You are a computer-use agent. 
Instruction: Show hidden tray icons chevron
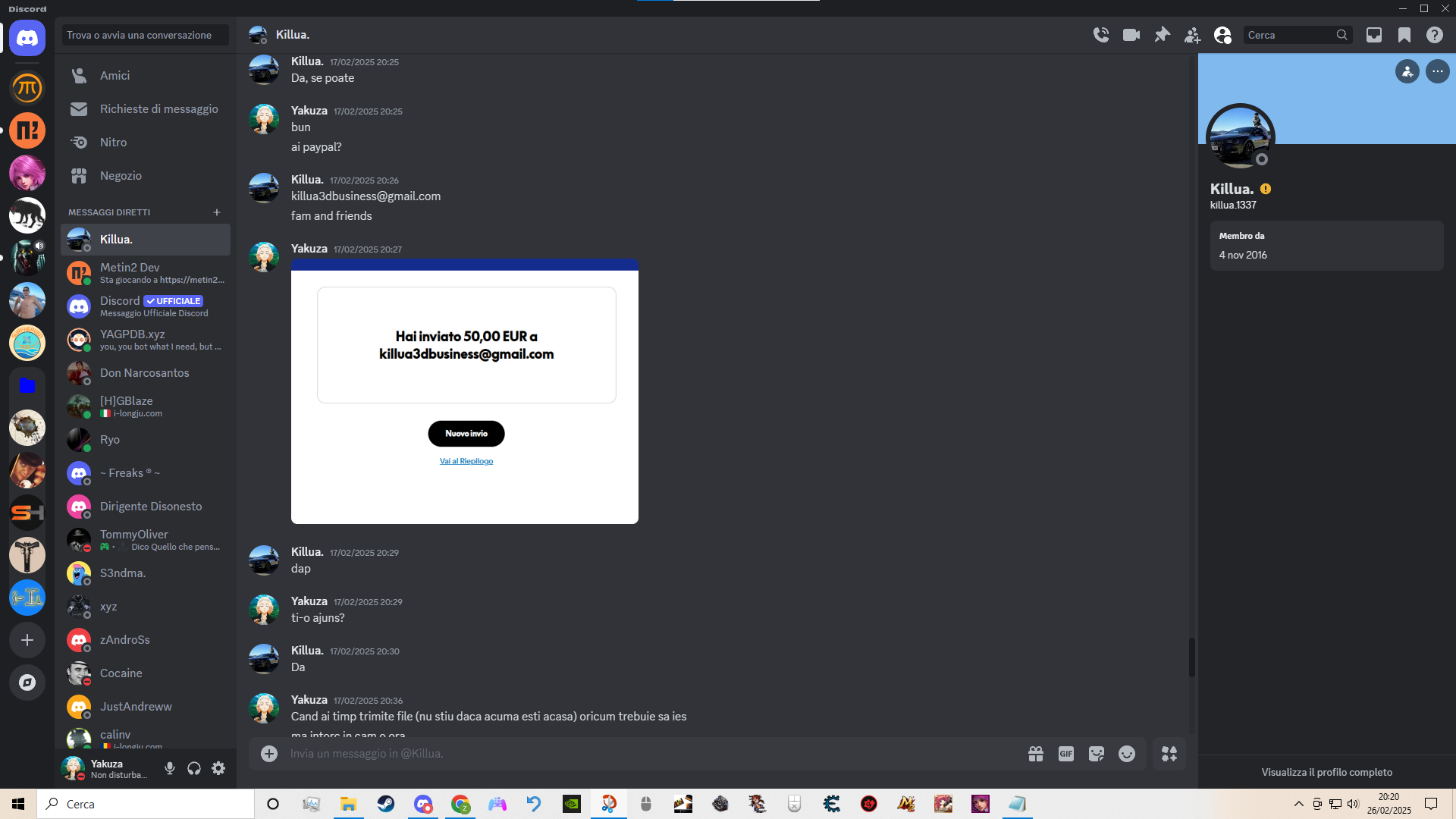click(x=1299, y=804)
